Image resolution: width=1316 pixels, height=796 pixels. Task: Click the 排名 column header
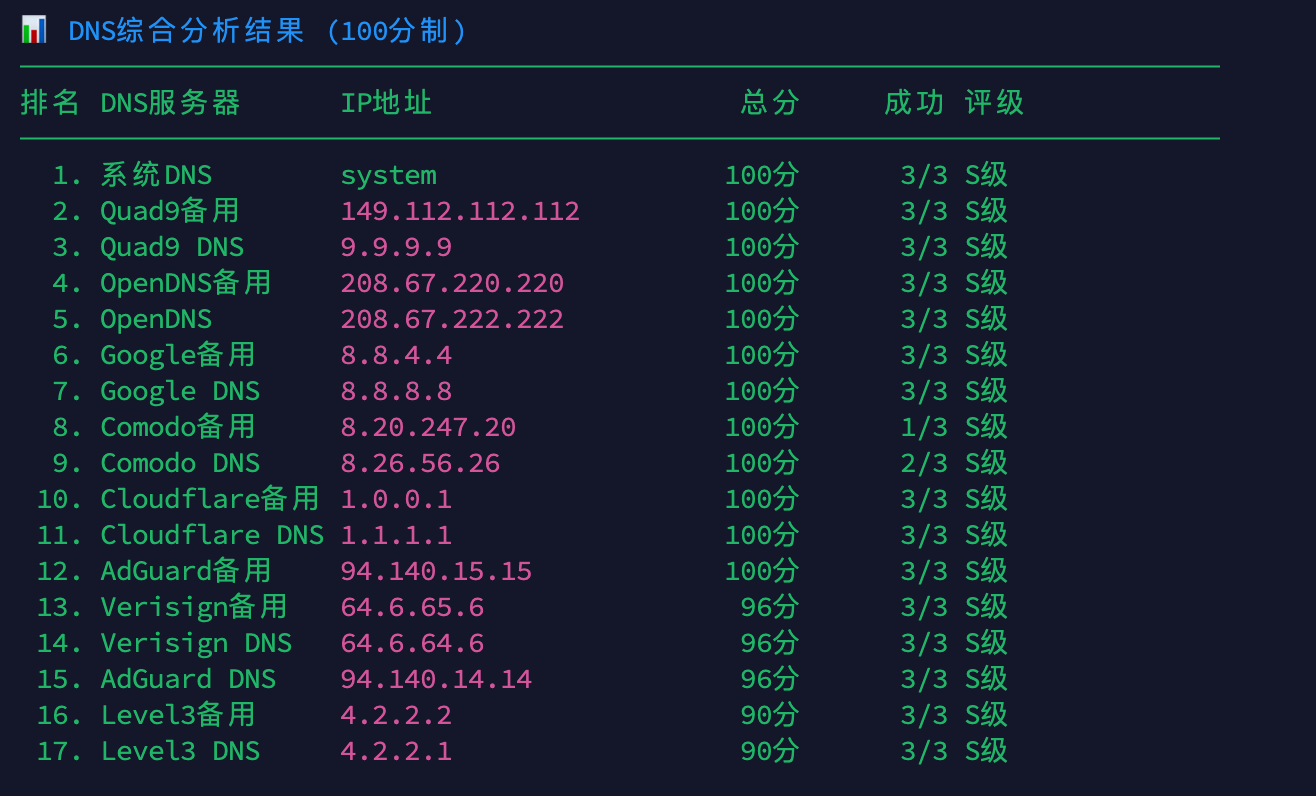click(x=50, y=102)
